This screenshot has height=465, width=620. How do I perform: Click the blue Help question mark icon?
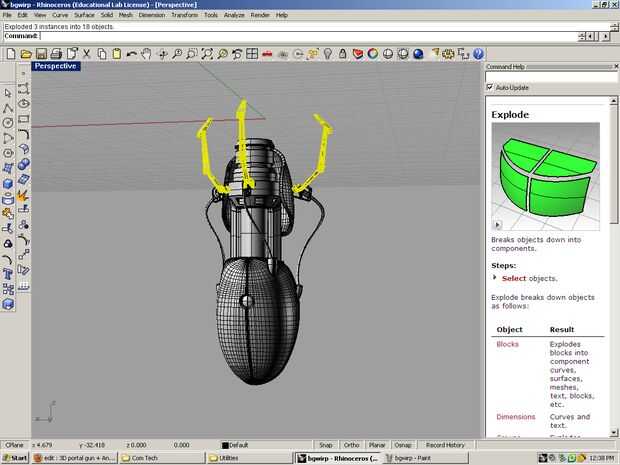[477, 53]
